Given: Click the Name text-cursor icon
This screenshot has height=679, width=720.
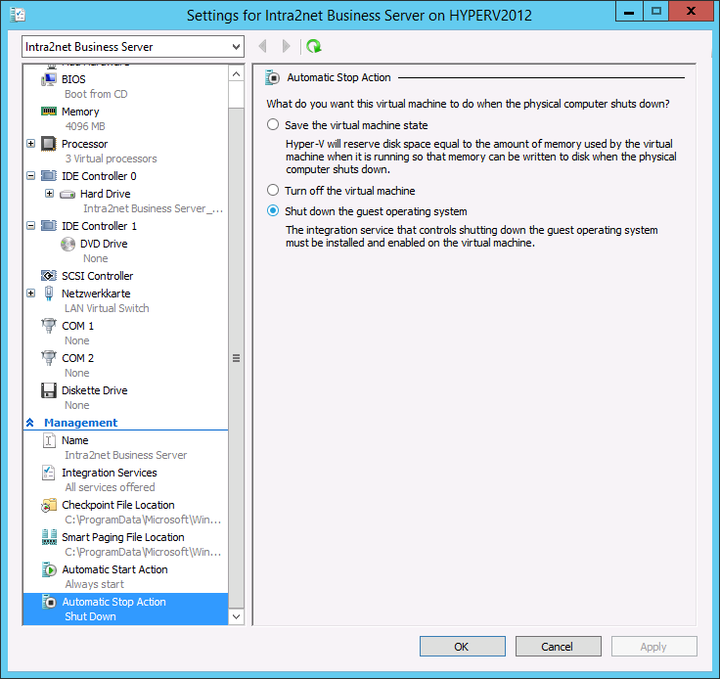Looking at the screenshot, I should click(49, 440).
